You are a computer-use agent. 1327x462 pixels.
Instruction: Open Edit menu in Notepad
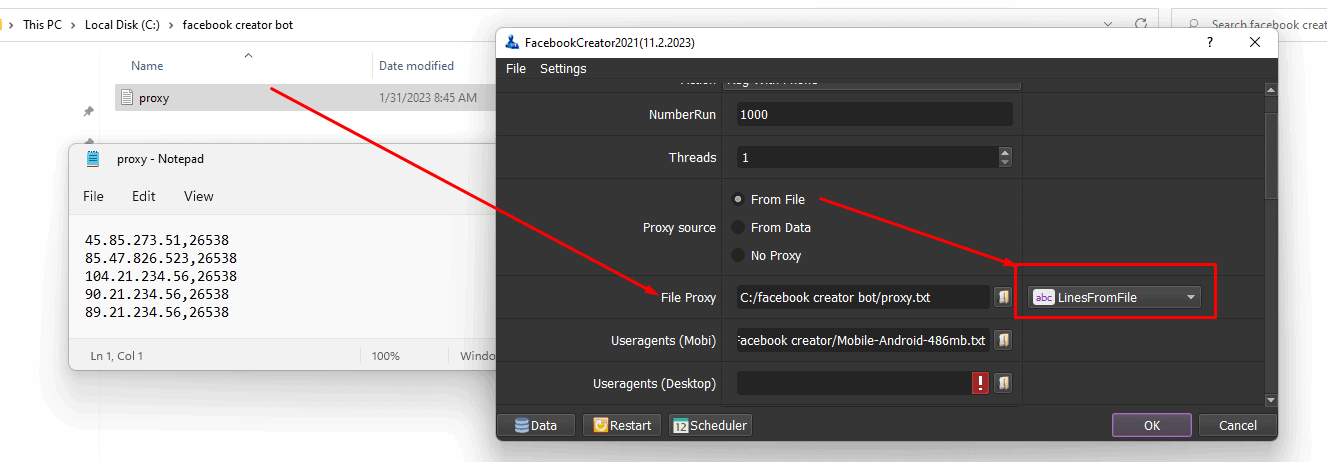coord(144,196)
